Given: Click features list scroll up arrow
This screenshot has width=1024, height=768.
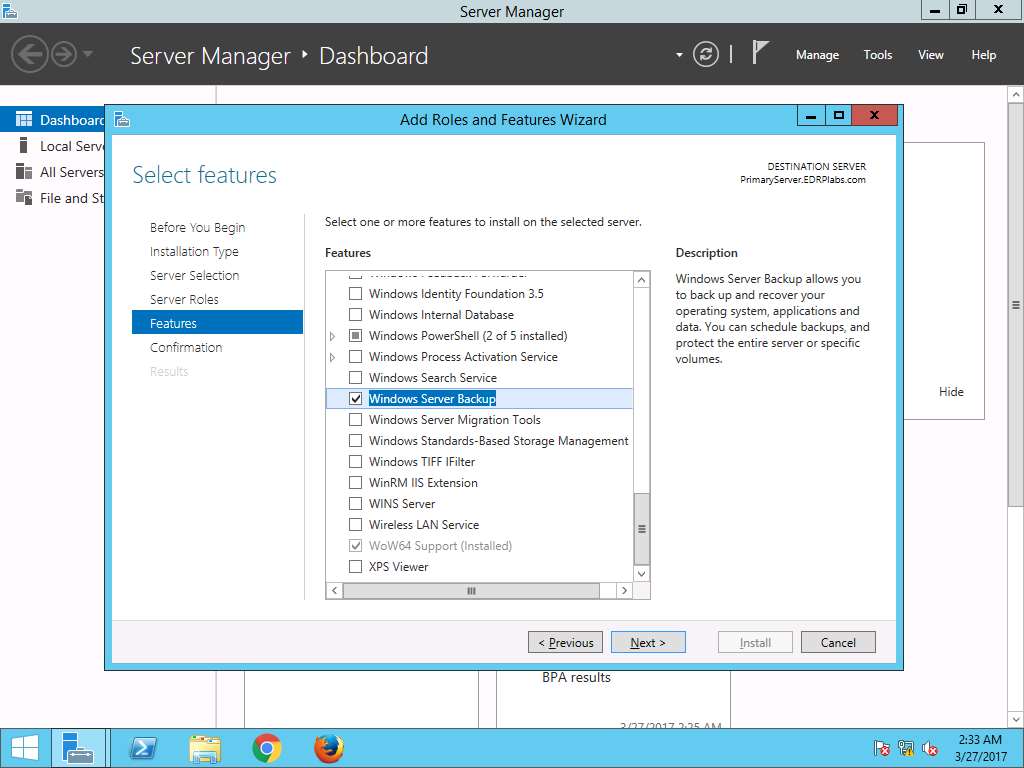Looking at the screenshot, I should pos(642,280).
